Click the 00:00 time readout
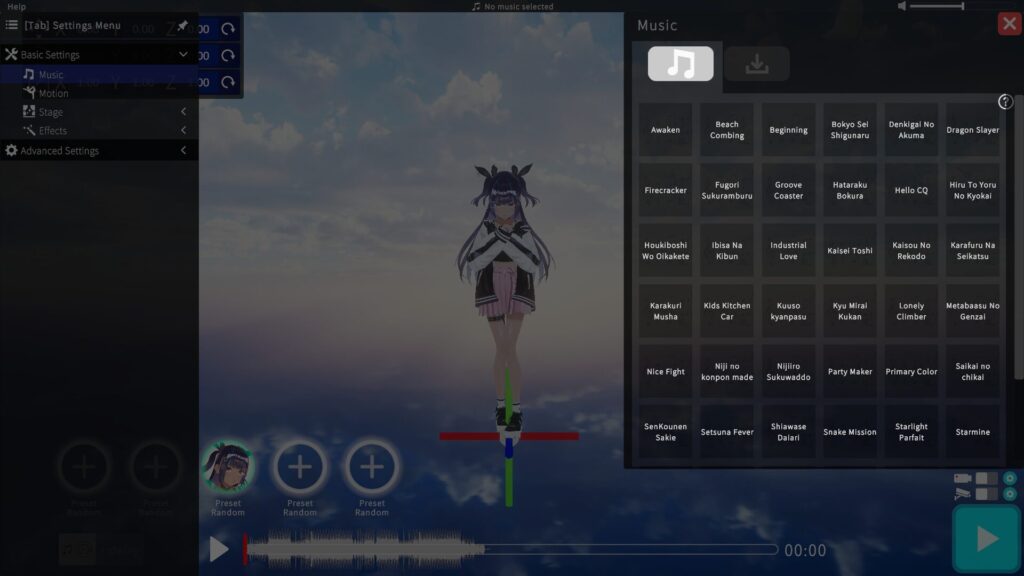 point(805,550)
